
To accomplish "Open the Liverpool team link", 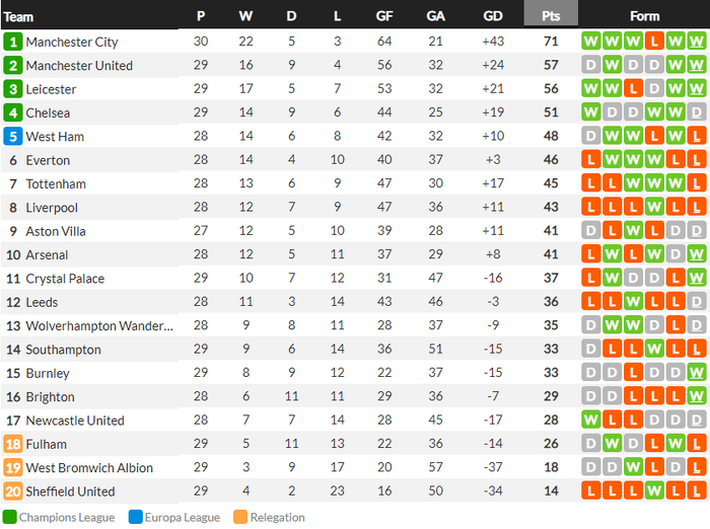I will click(x=52, y=207).
